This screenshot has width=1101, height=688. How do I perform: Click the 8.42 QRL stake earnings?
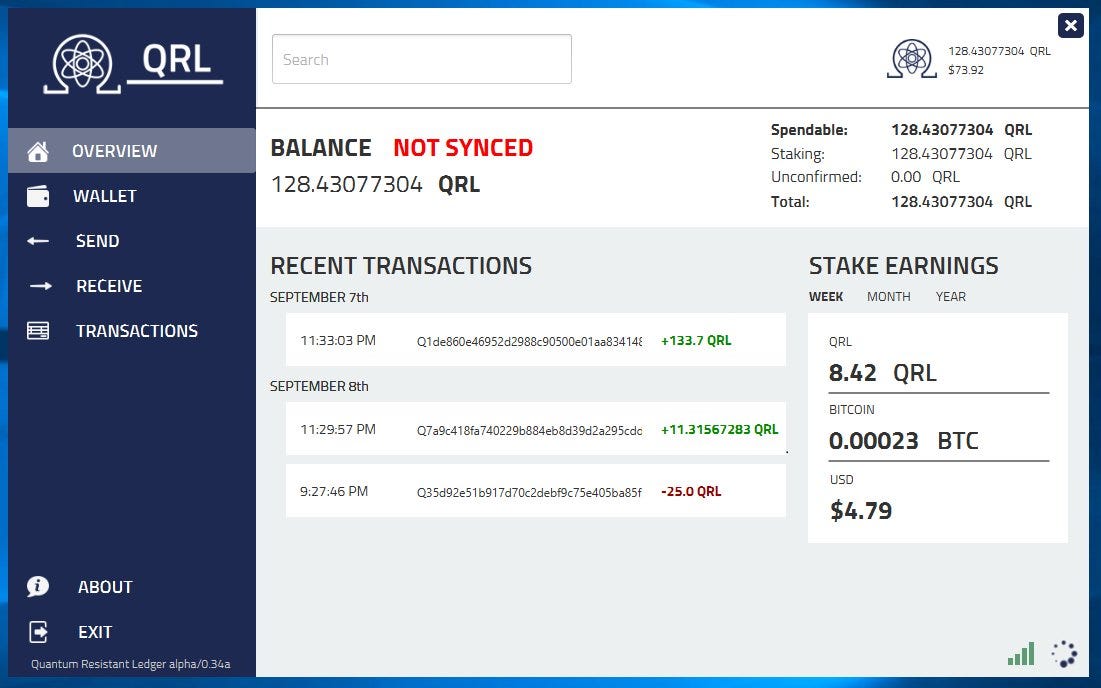pyautogui.click(x=883, y=372)
